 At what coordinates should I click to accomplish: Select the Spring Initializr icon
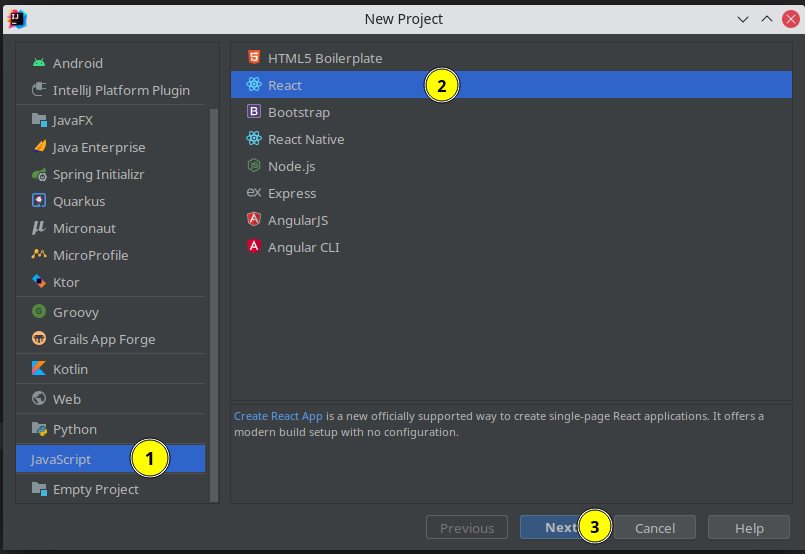[39, 174]
